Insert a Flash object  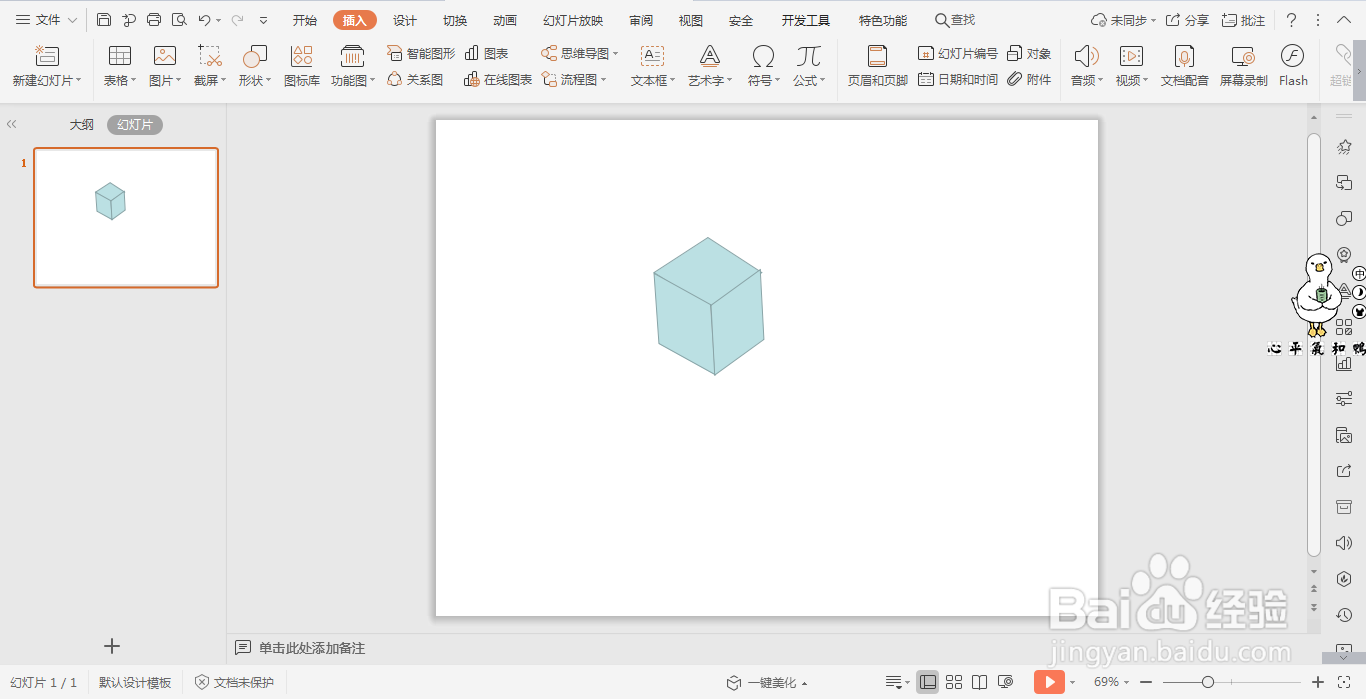click(x=1293, y=66)
